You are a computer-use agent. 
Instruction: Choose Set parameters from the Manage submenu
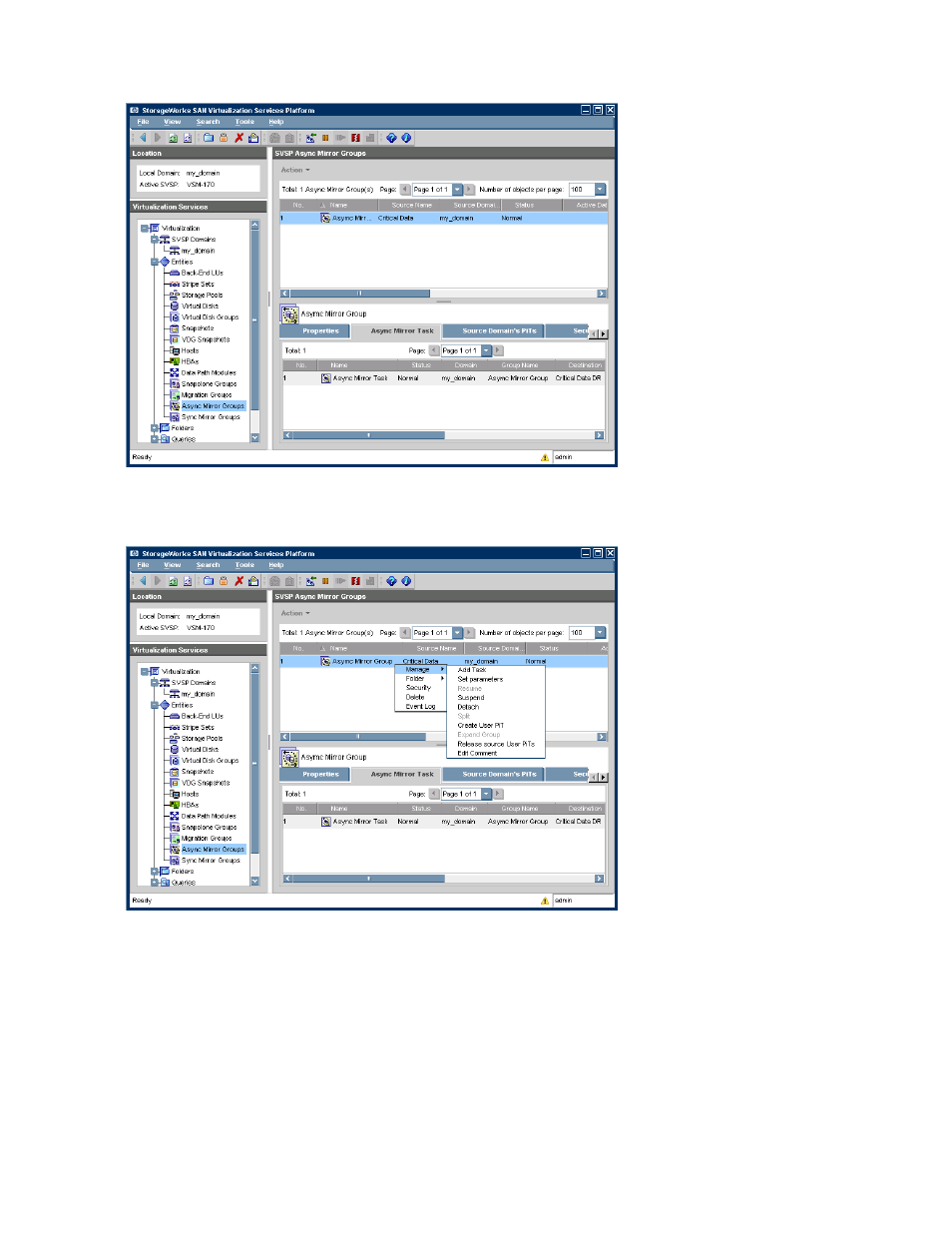coord(480,679)
